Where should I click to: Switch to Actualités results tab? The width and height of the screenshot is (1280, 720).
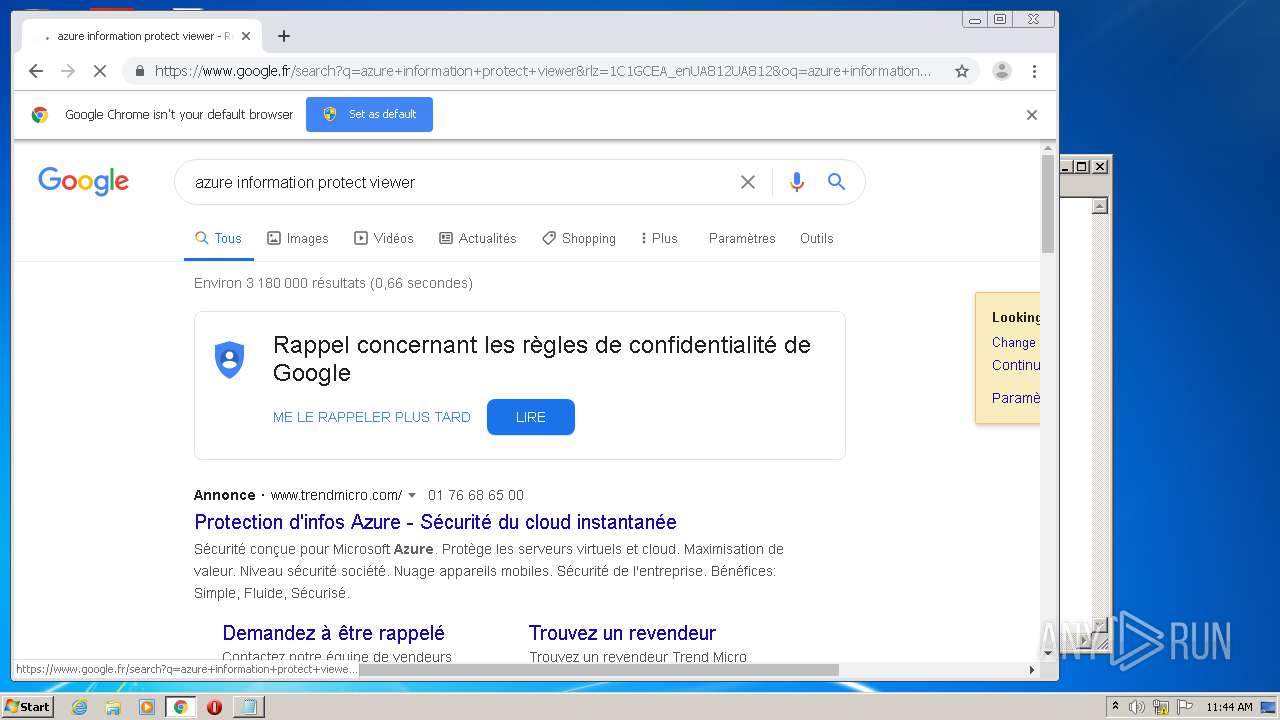point(477,238)
